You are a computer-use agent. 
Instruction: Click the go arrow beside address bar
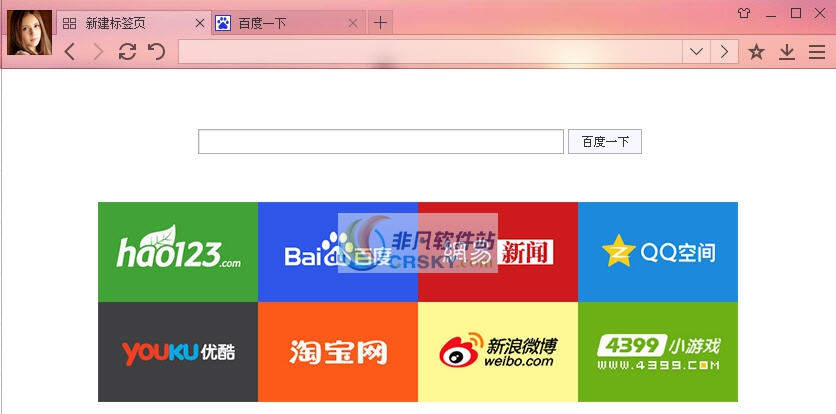coord(724,52)
